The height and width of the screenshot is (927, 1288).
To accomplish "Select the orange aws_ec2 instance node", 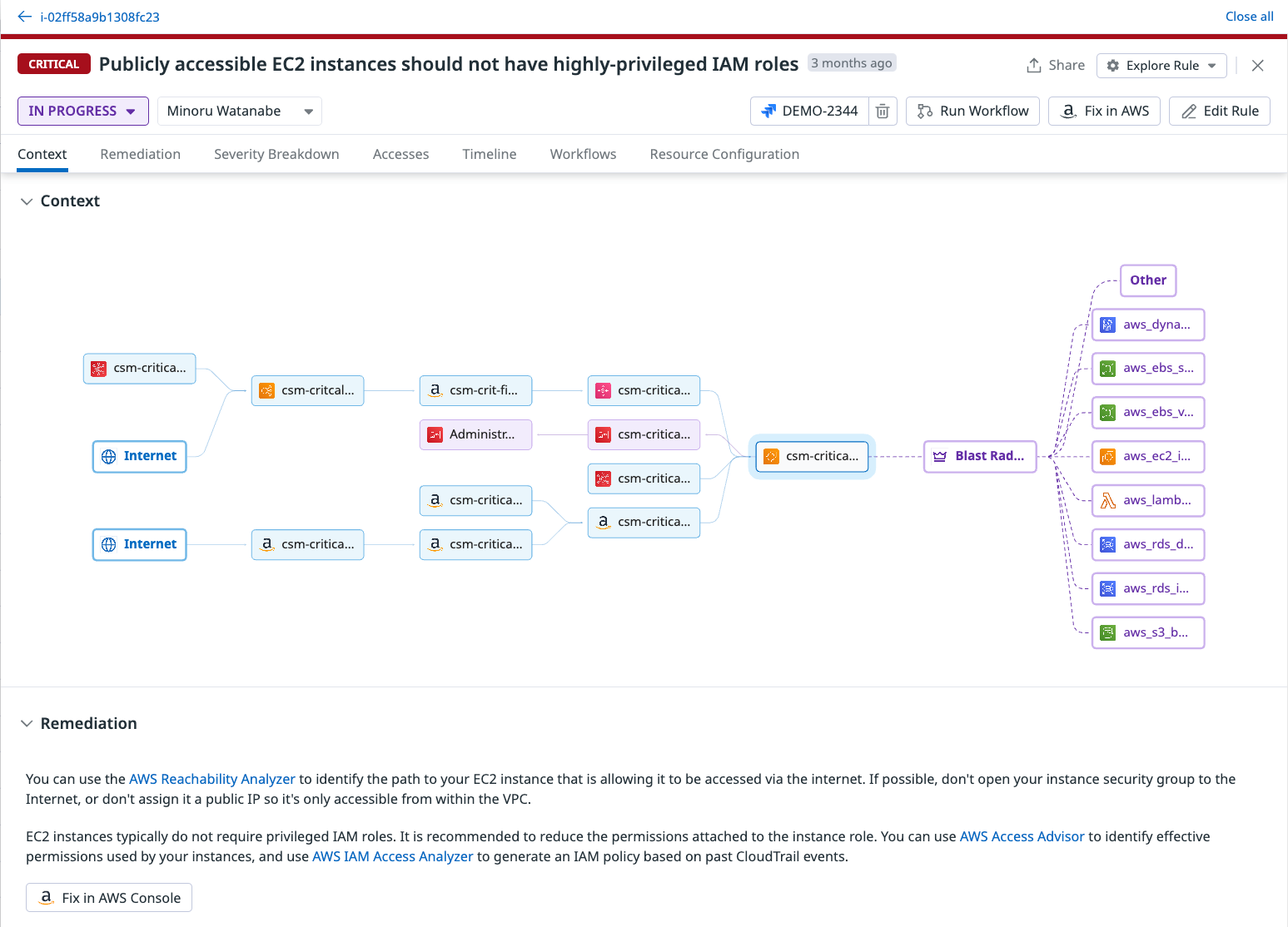I will (1147, 456).
